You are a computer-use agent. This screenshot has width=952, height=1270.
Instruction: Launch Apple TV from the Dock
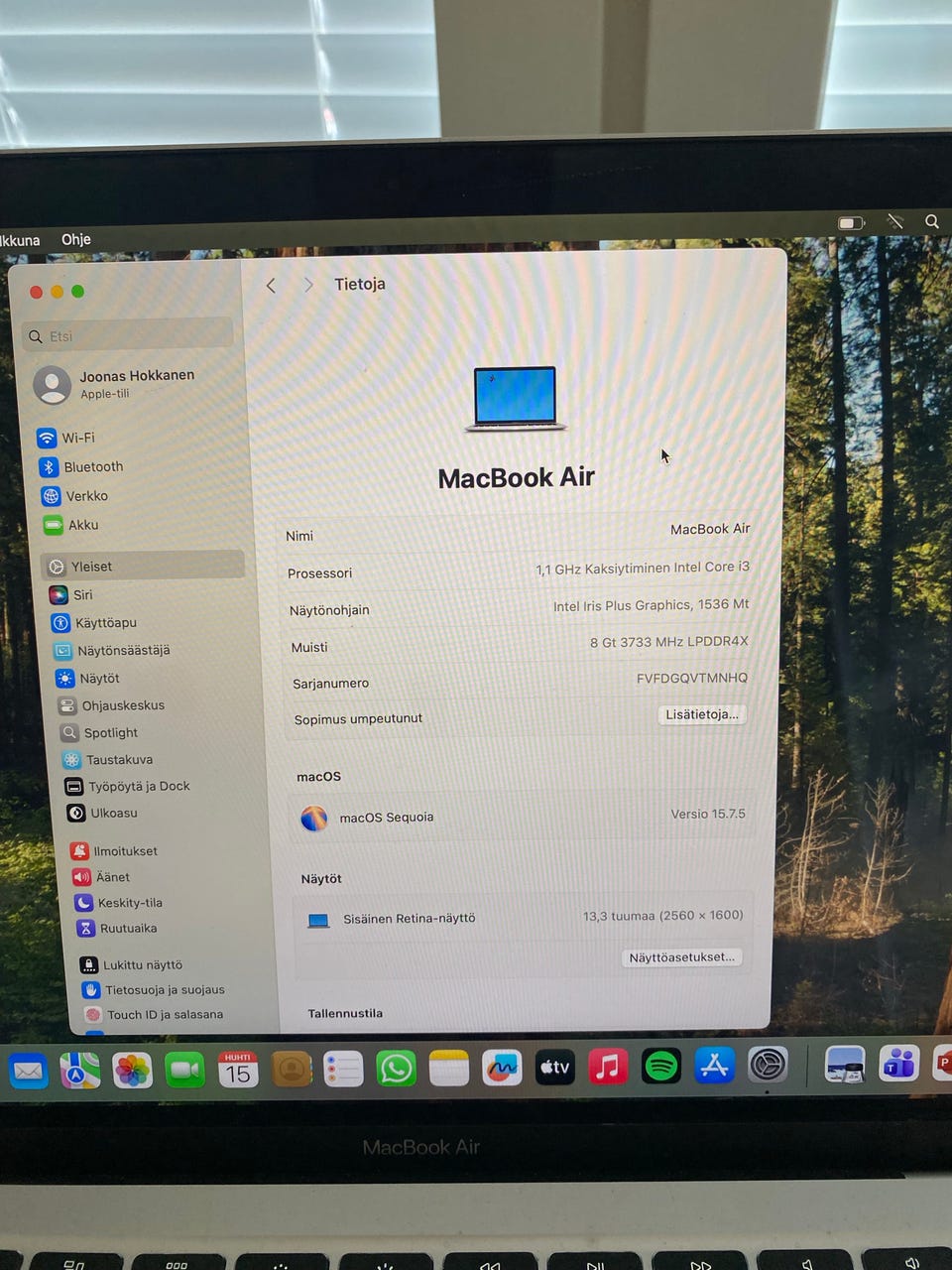555,1068
